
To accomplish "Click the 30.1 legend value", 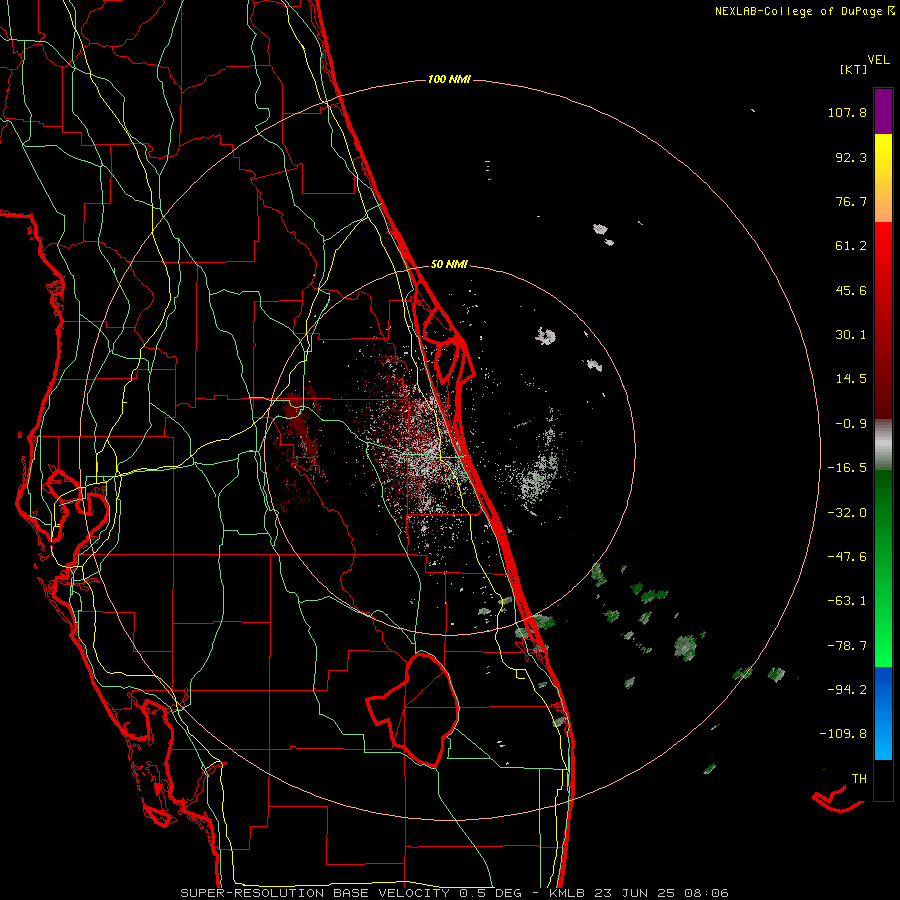I will (x=851, y=335).
